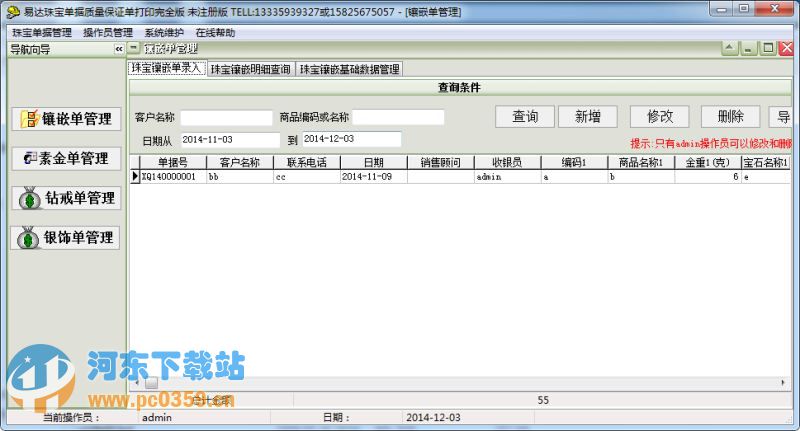Close the inner 镶嵌单管理 window
This screenshot has height=431, width=800.
pyautogui.click(x=786, y=48)
